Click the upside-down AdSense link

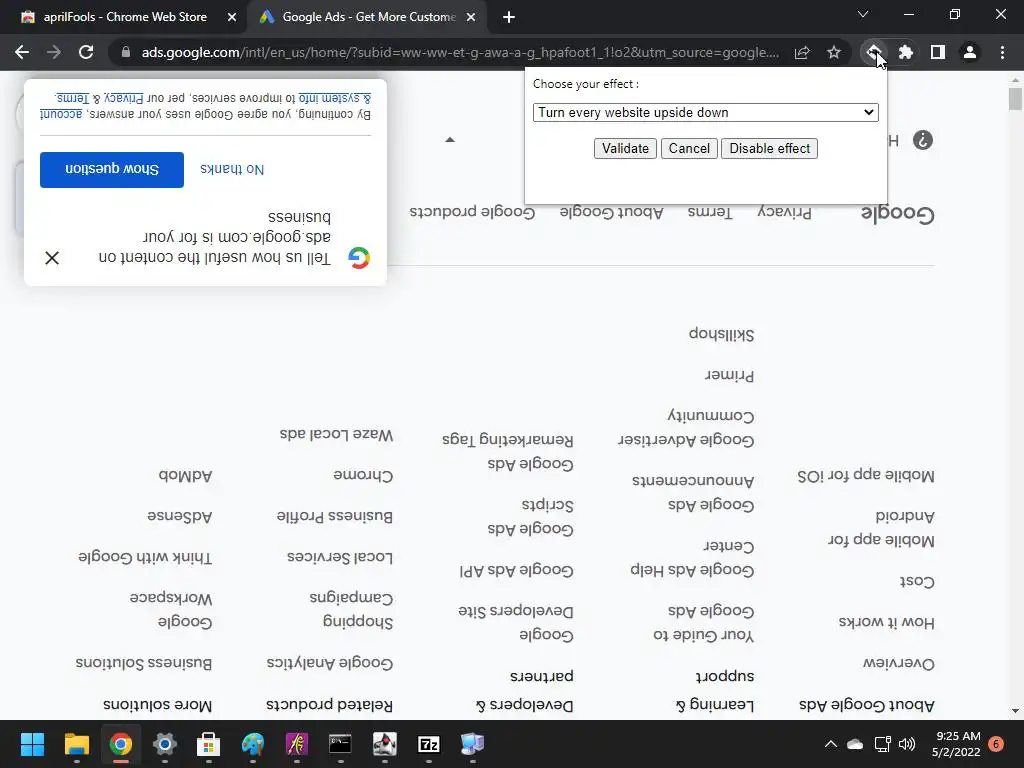point(180,516)
